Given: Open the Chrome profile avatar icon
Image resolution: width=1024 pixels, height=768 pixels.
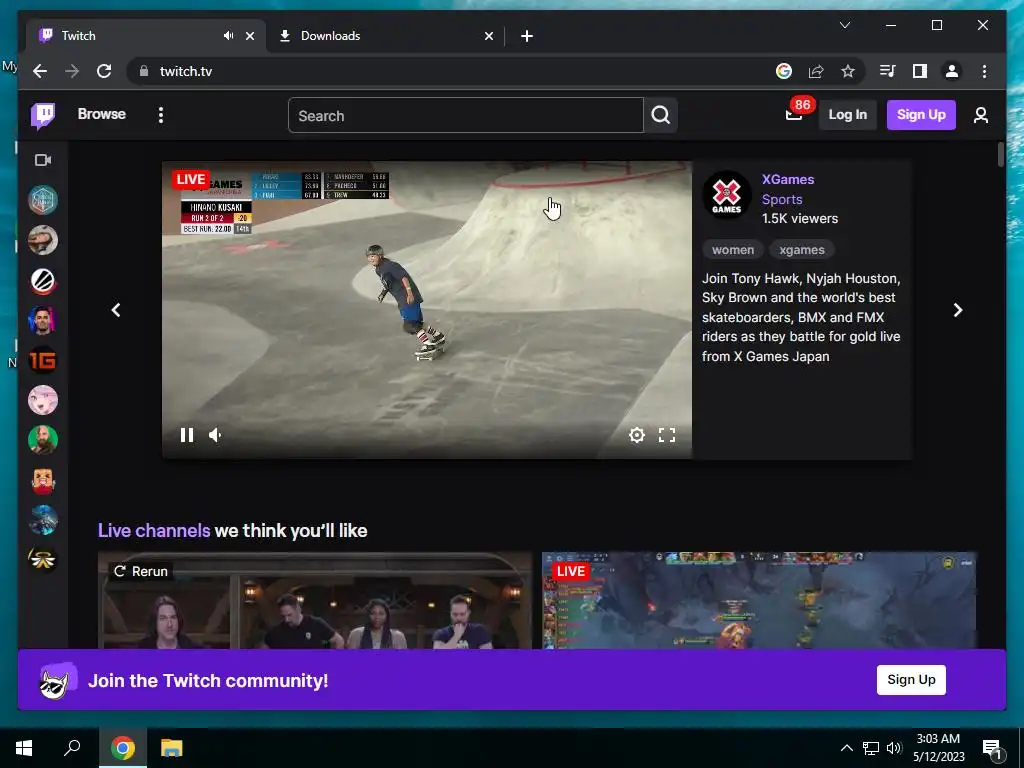Looking at the screenshot, I should [x=952, y=71].
